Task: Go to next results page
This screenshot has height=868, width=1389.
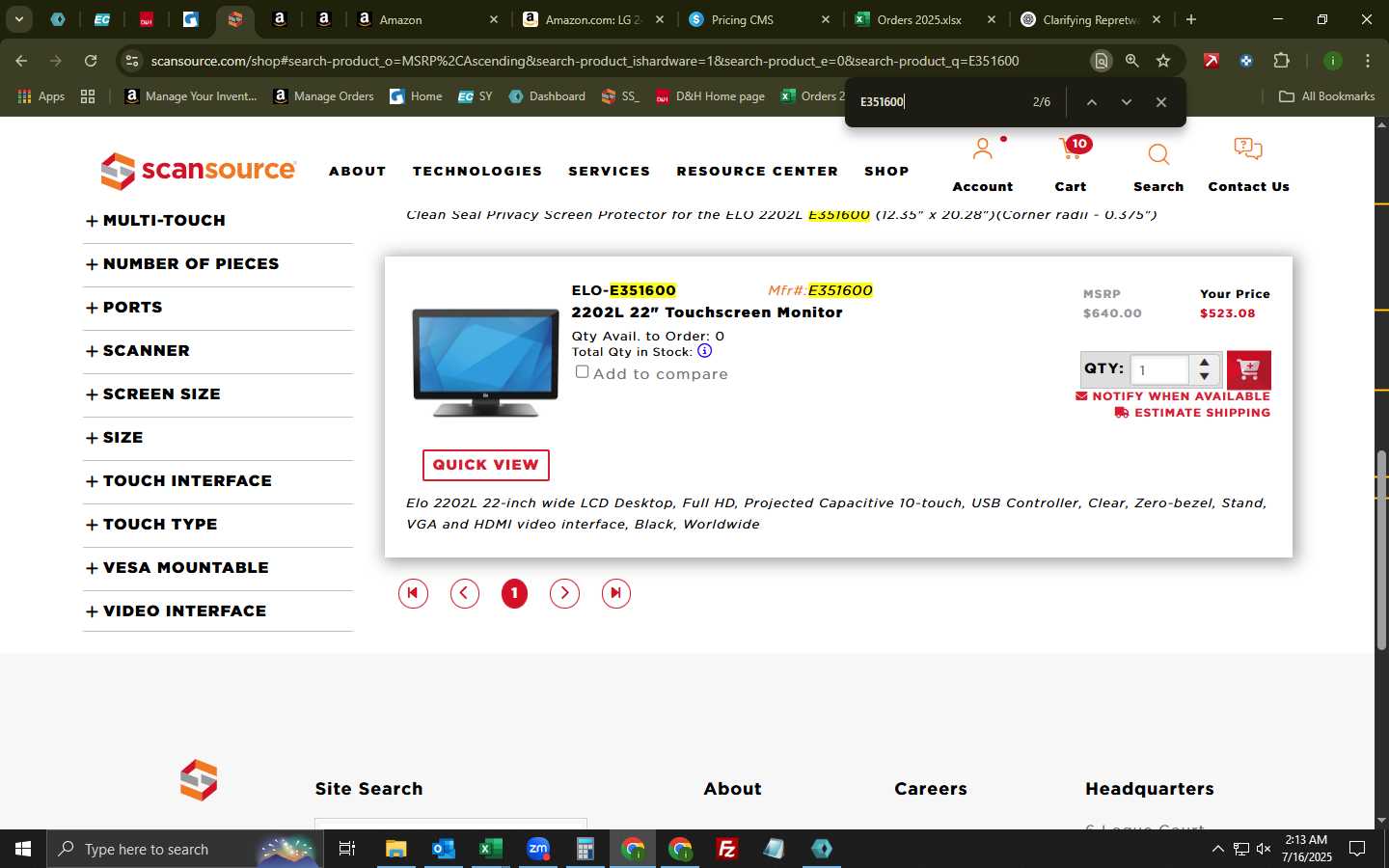Action: click(564, 593)
